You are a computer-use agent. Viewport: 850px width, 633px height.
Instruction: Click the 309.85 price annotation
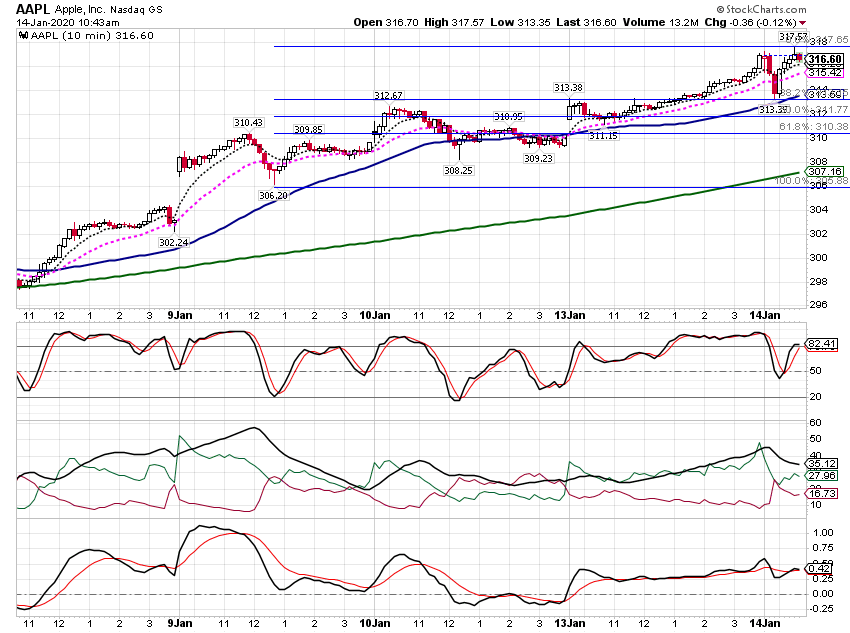[x=308, y=129]
